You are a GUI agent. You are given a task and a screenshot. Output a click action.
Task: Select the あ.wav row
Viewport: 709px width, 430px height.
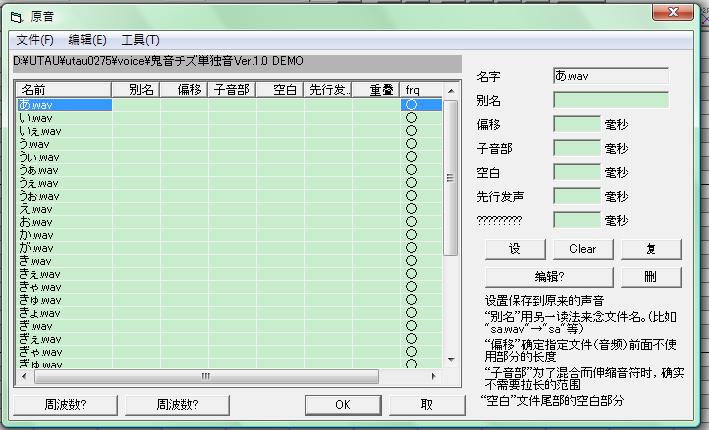coord(230,105)
